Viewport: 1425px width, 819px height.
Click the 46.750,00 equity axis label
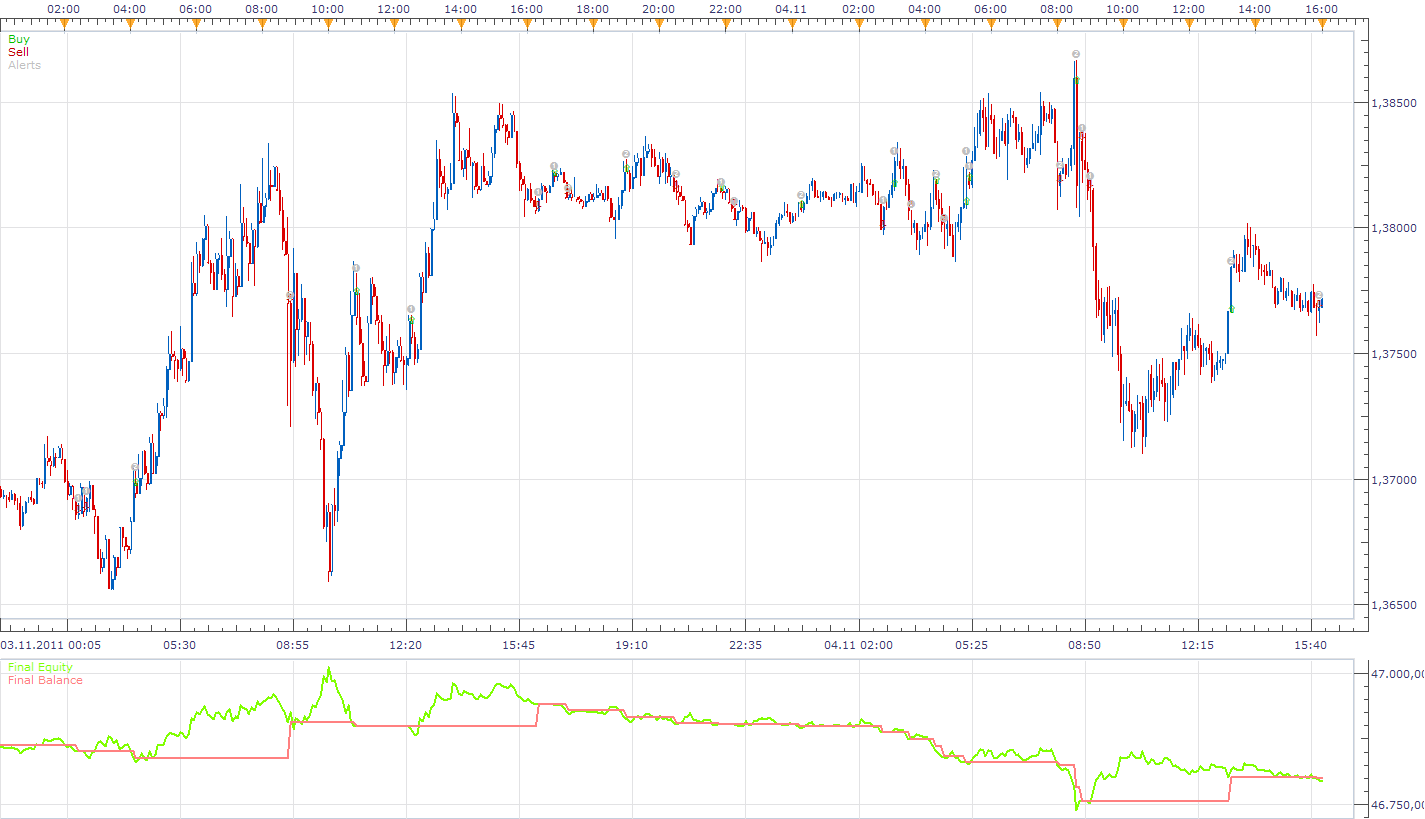(x=1397, y=805)
